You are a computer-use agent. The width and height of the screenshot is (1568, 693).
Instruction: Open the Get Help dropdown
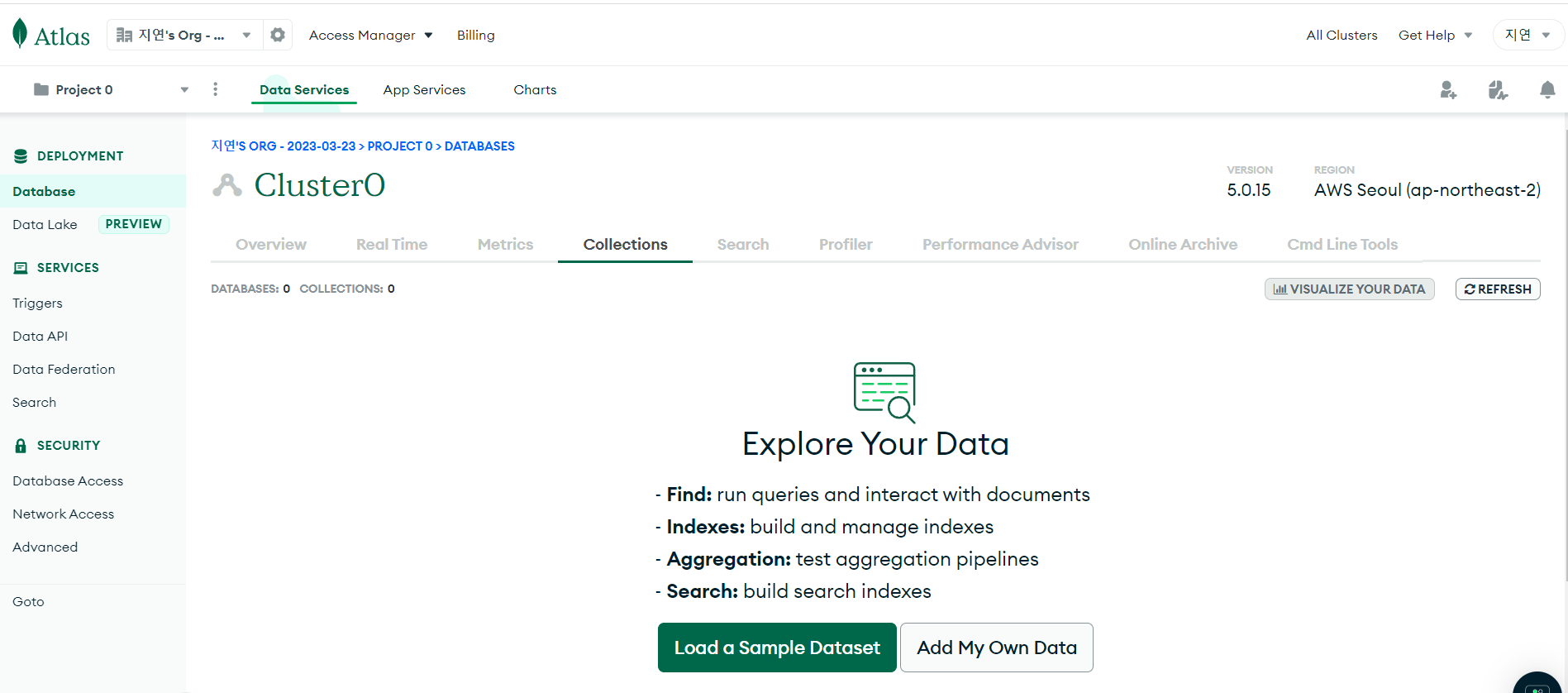coord(1435,35)
